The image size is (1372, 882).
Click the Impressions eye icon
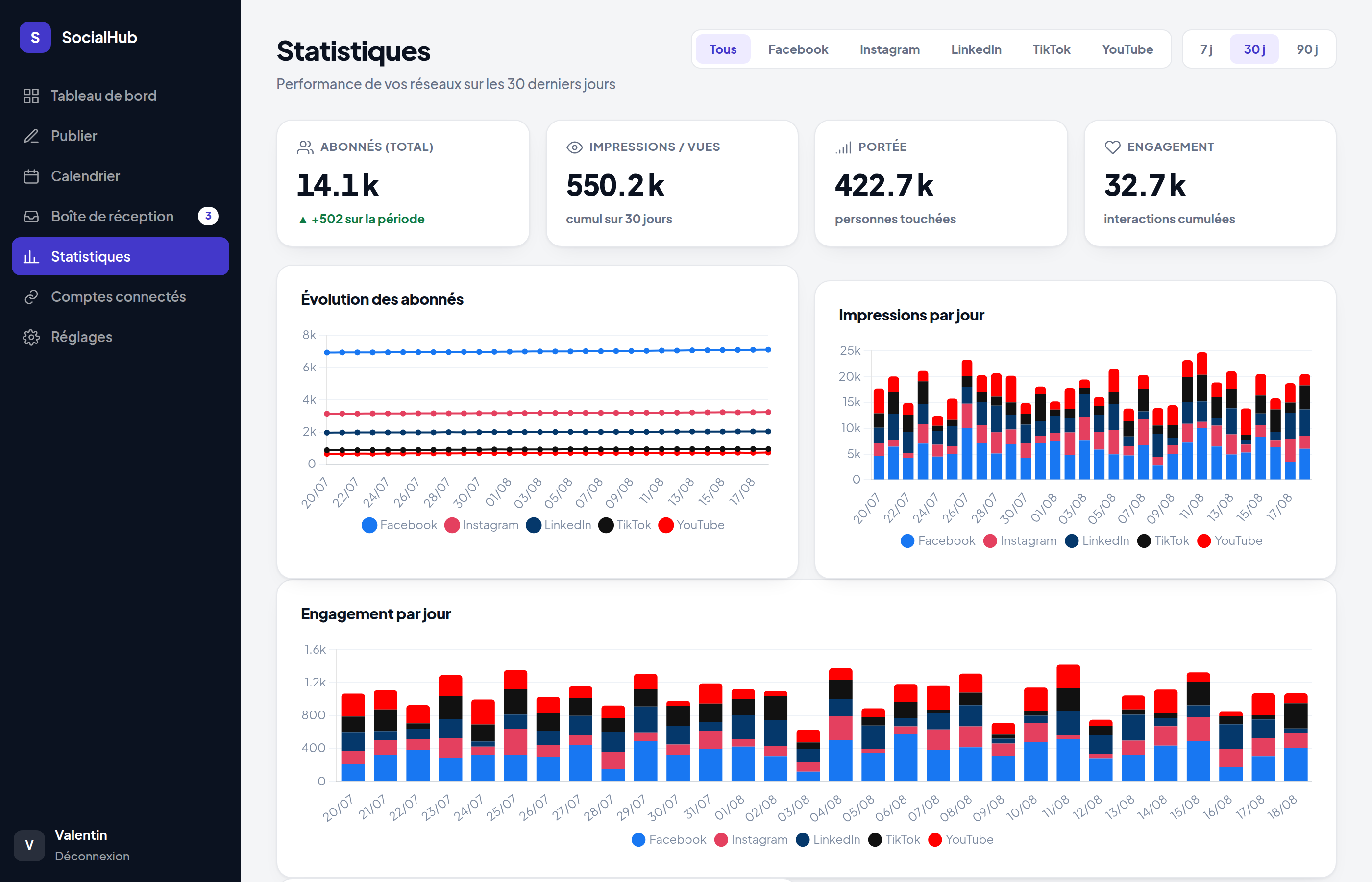pyautogui.click(x=574, y=147)
